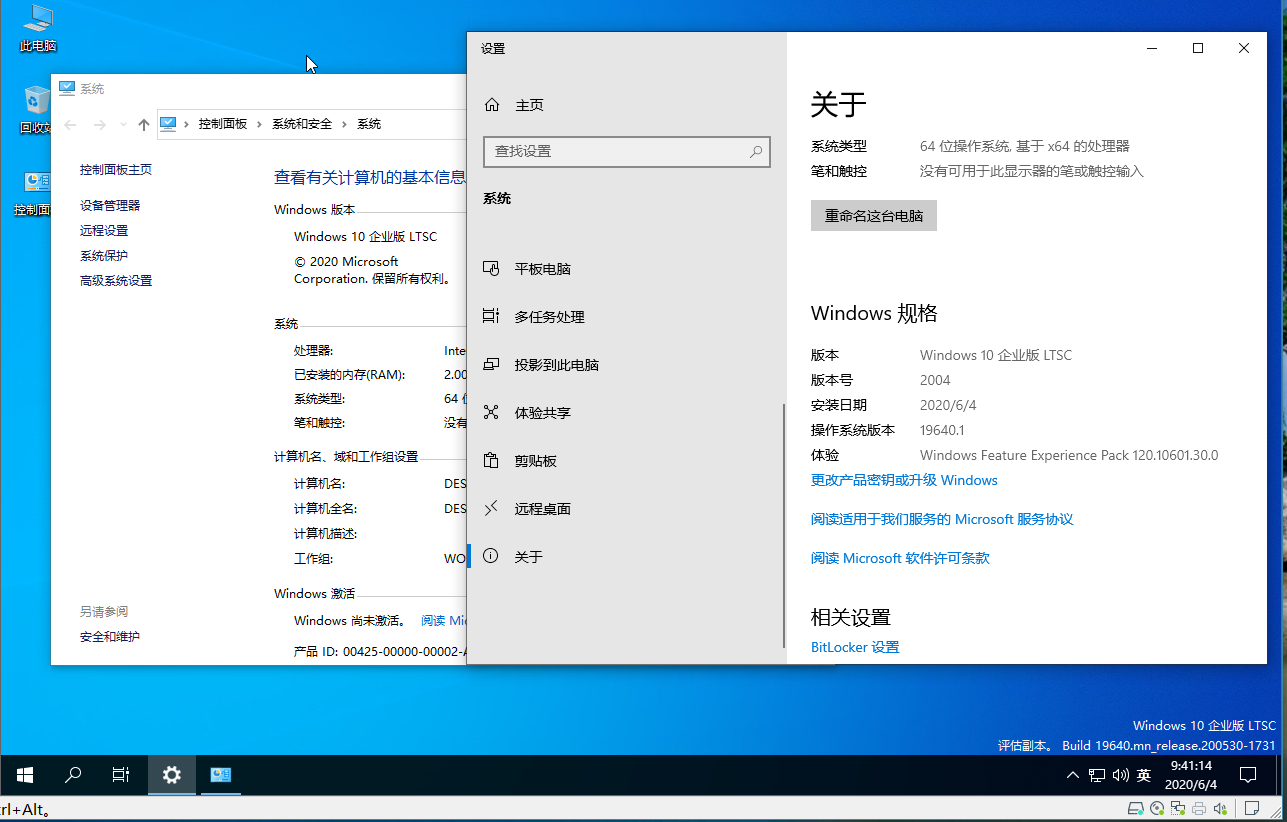The height and width of the screenshot is (822, 1287).
Task: Click the multitasking icon beside 多任务处理
Action: (x=491, y=316)
